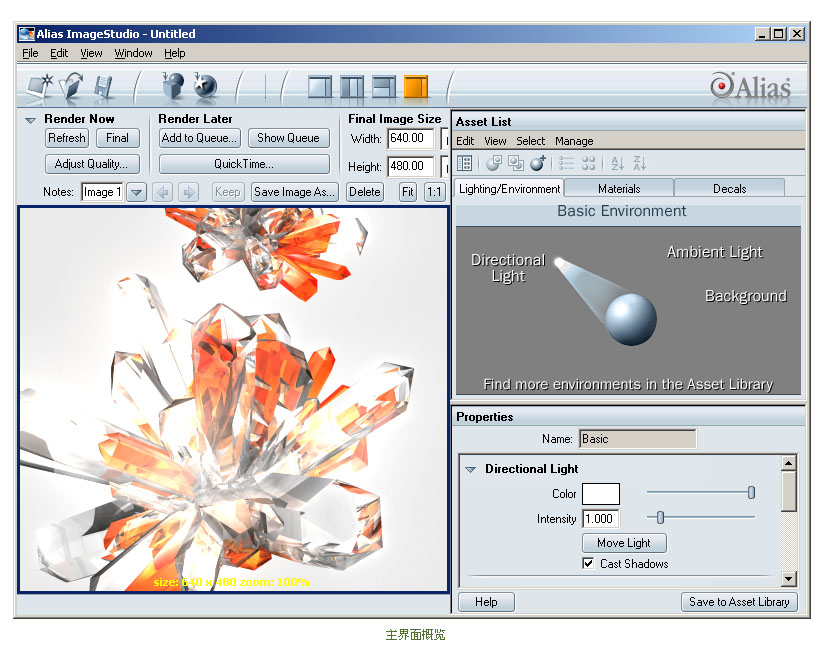Collapse the Render Now panel triangle
This screenshot has height=654, width=826.
pyautogui.click(x=30, y=120)
